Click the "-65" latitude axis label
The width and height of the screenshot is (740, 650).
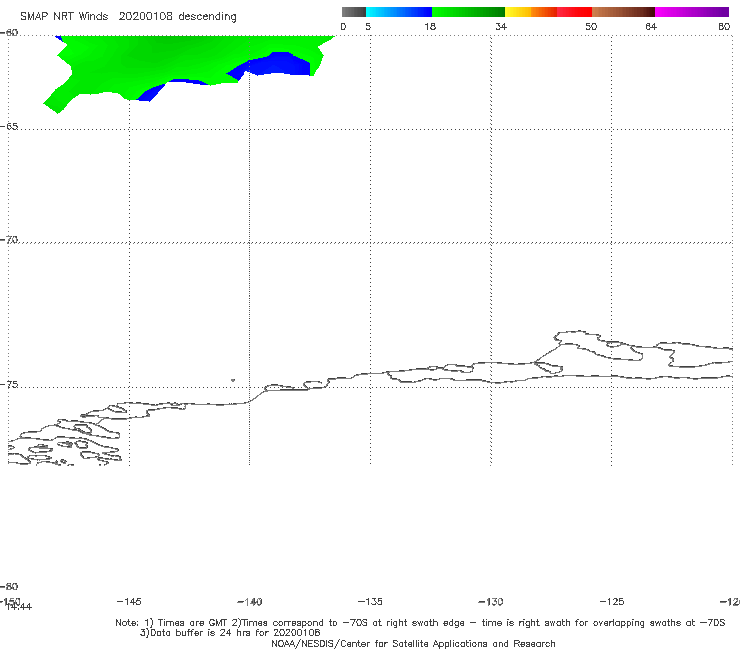tap(9, 127)
